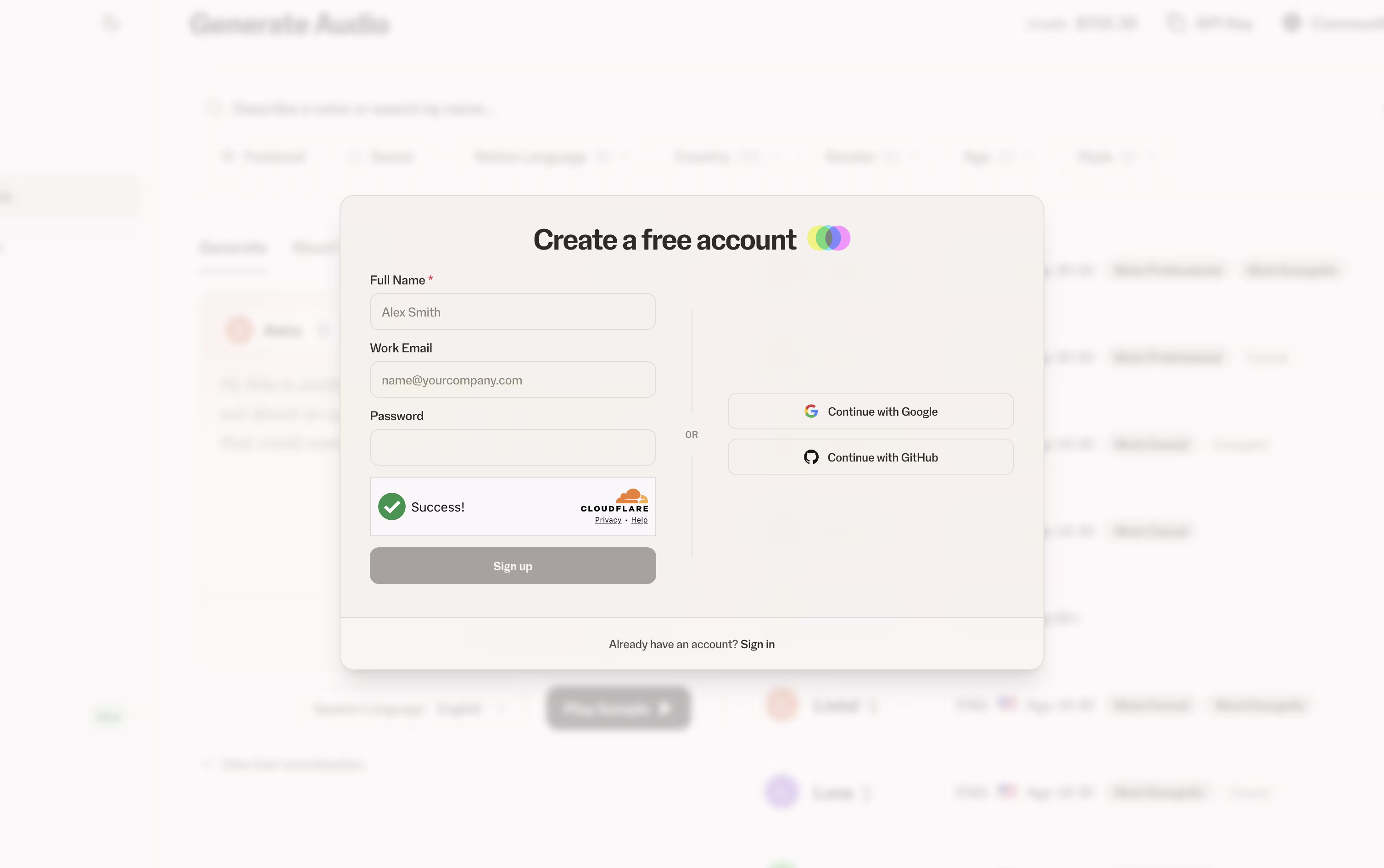1384x868 pixels.
Task: Select the Password input field
Action: pos(513,447)
